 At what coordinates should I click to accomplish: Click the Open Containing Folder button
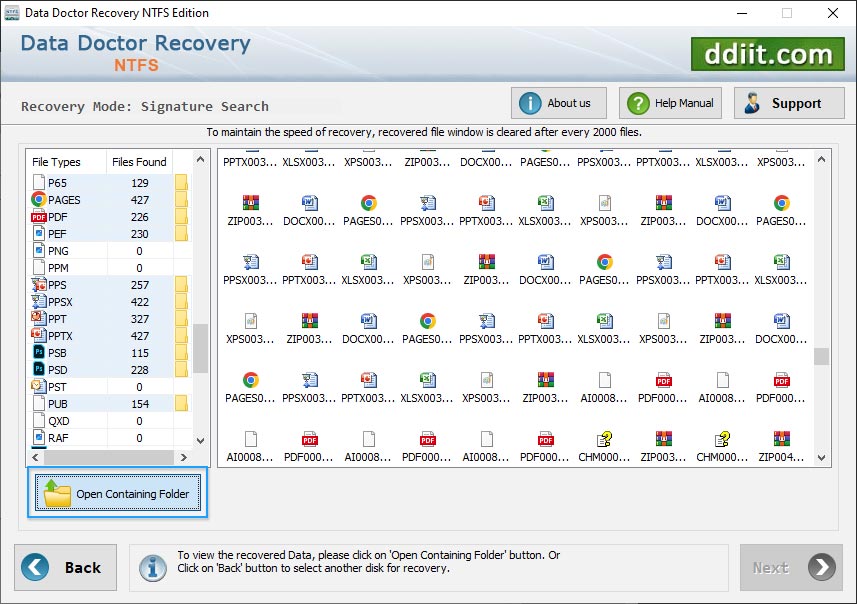(117, 493)
